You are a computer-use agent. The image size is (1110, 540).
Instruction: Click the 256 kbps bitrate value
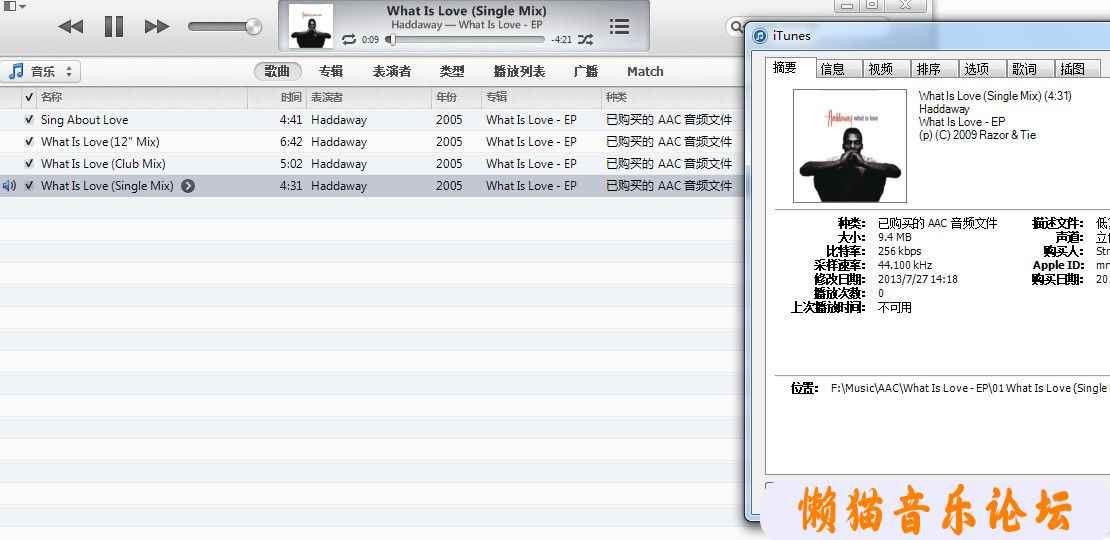pos(899,251)
